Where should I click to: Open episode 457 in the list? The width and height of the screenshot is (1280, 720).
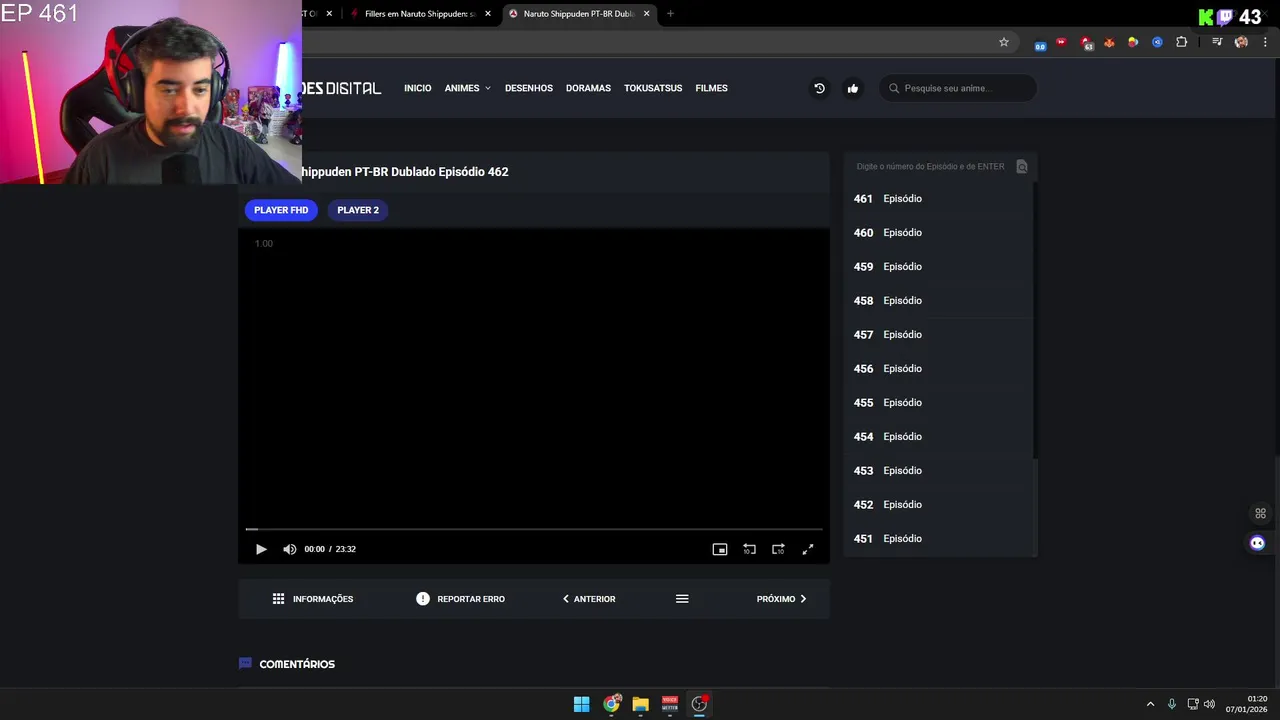click(938, 335)
